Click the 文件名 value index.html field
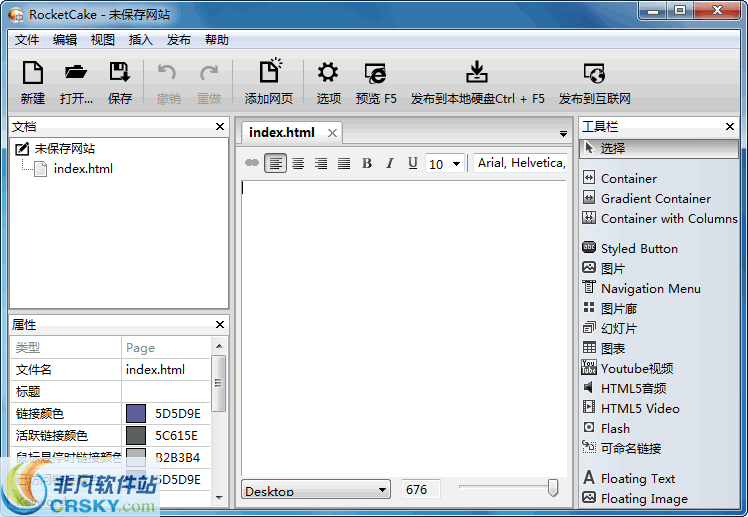The height and width of the screenshot is (517, 748). [166, 370]
